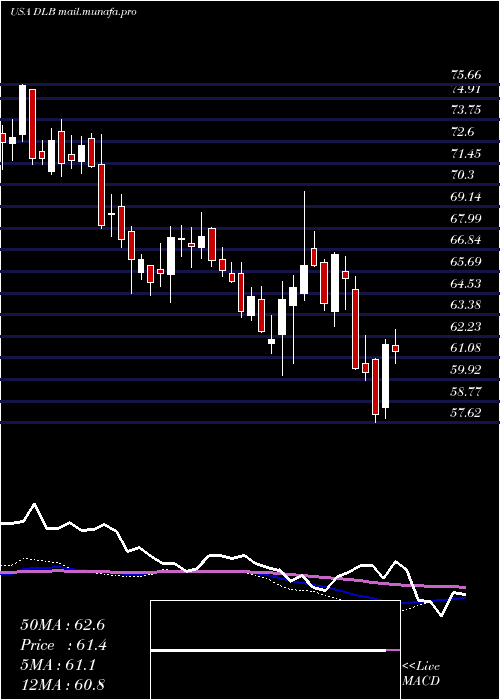Screen dimensions: 500x700
Task: Click the 63.38 price axis label
Action: pos(466,304)
